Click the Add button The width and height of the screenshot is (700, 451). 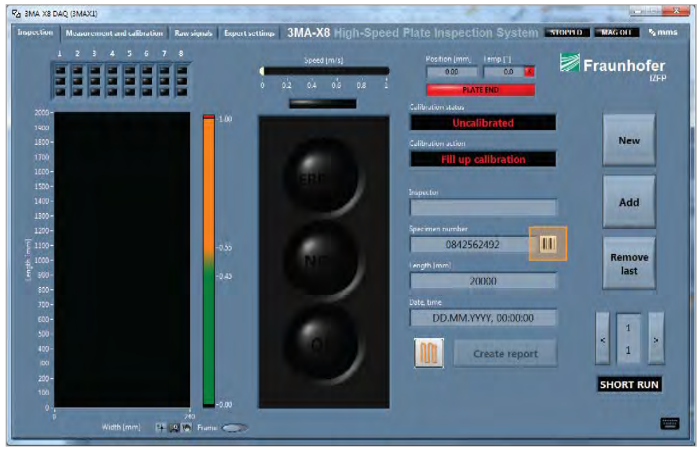[x=629, y=202]
